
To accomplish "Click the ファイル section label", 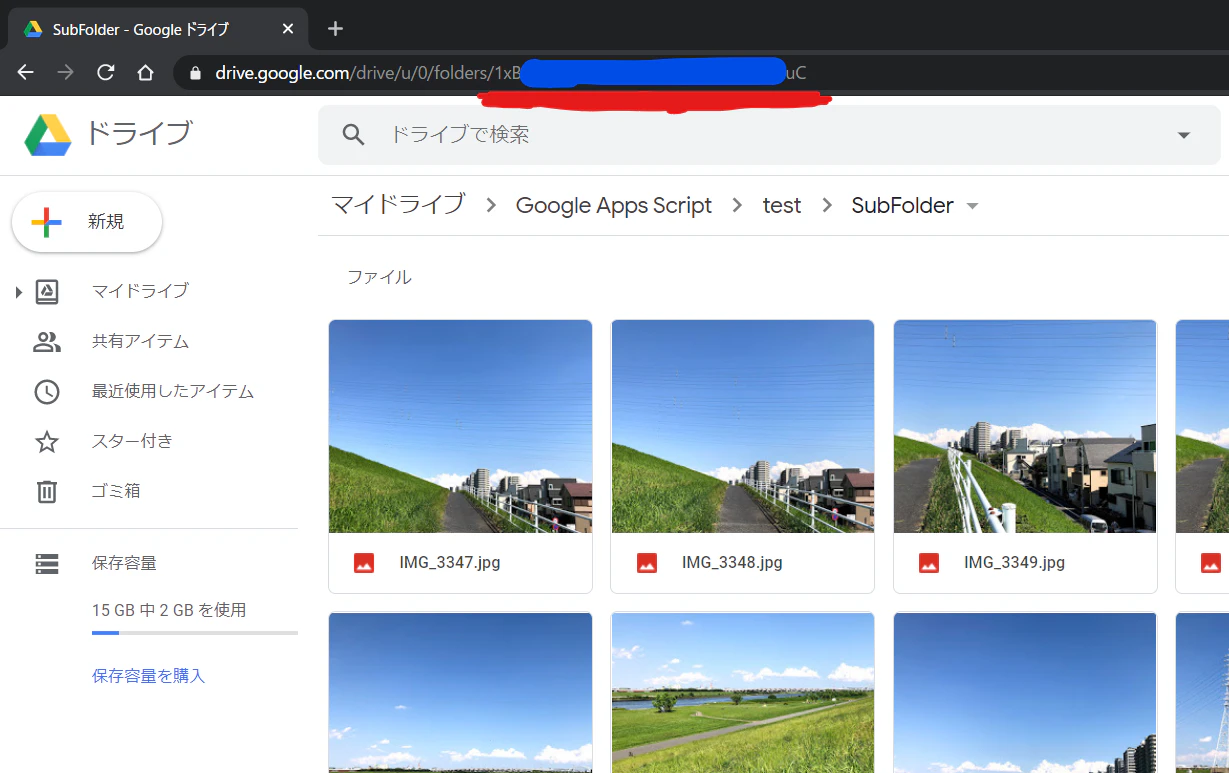I will 379,277.
